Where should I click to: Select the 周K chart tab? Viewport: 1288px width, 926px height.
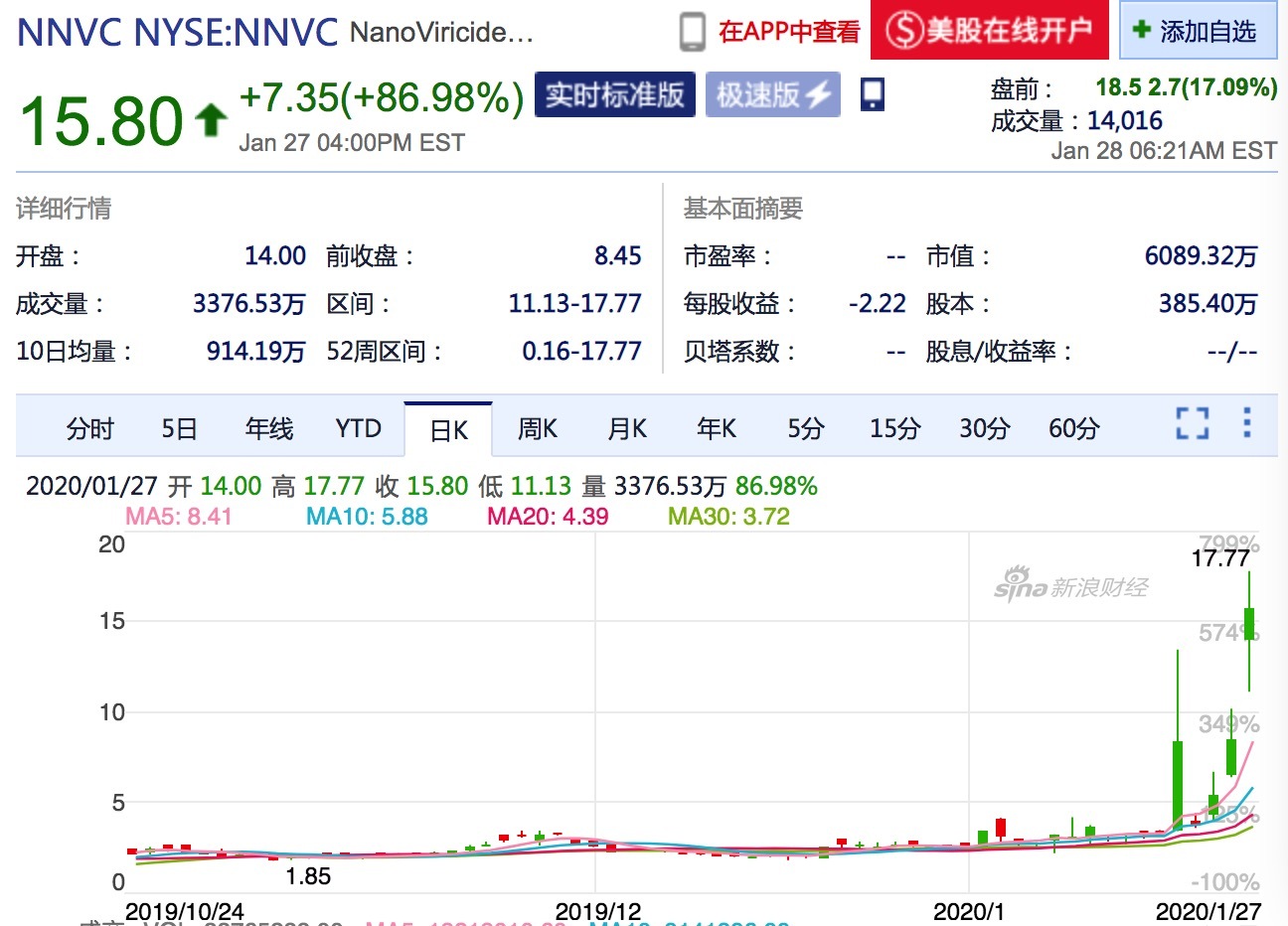(538, 428)
